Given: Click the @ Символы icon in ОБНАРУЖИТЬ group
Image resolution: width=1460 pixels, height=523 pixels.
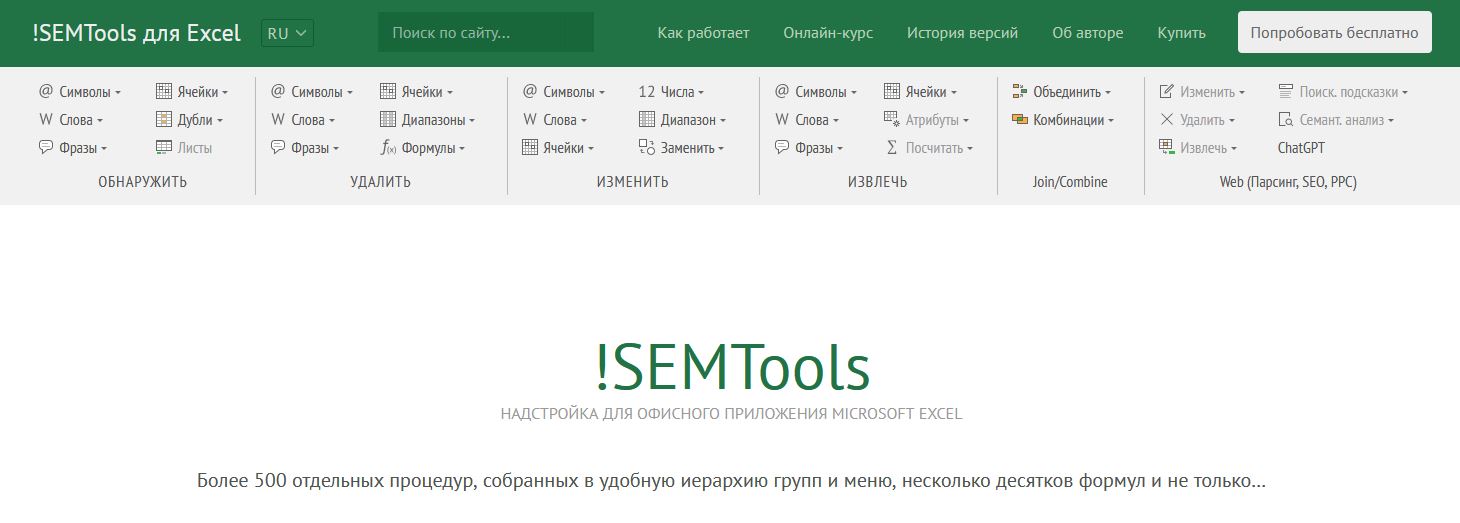Looking at the screenshot, I should click(x=45, y=92).
